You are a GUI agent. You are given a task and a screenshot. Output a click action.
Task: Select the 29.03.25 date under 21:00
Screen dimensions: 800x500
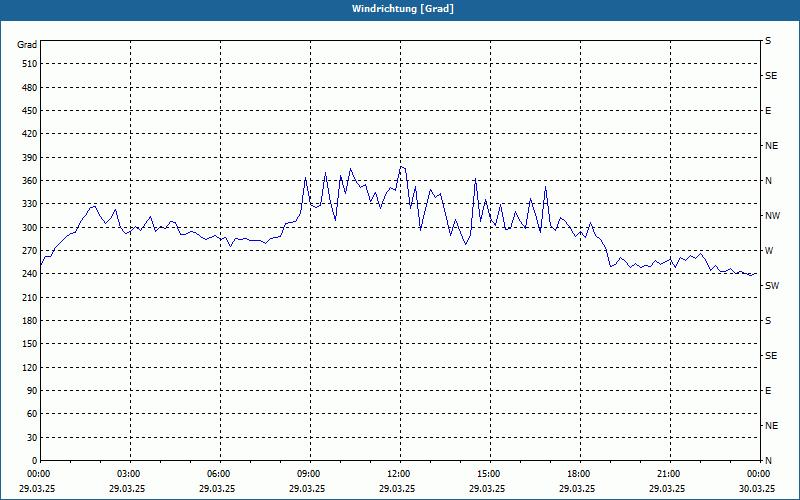pos(667,488)
